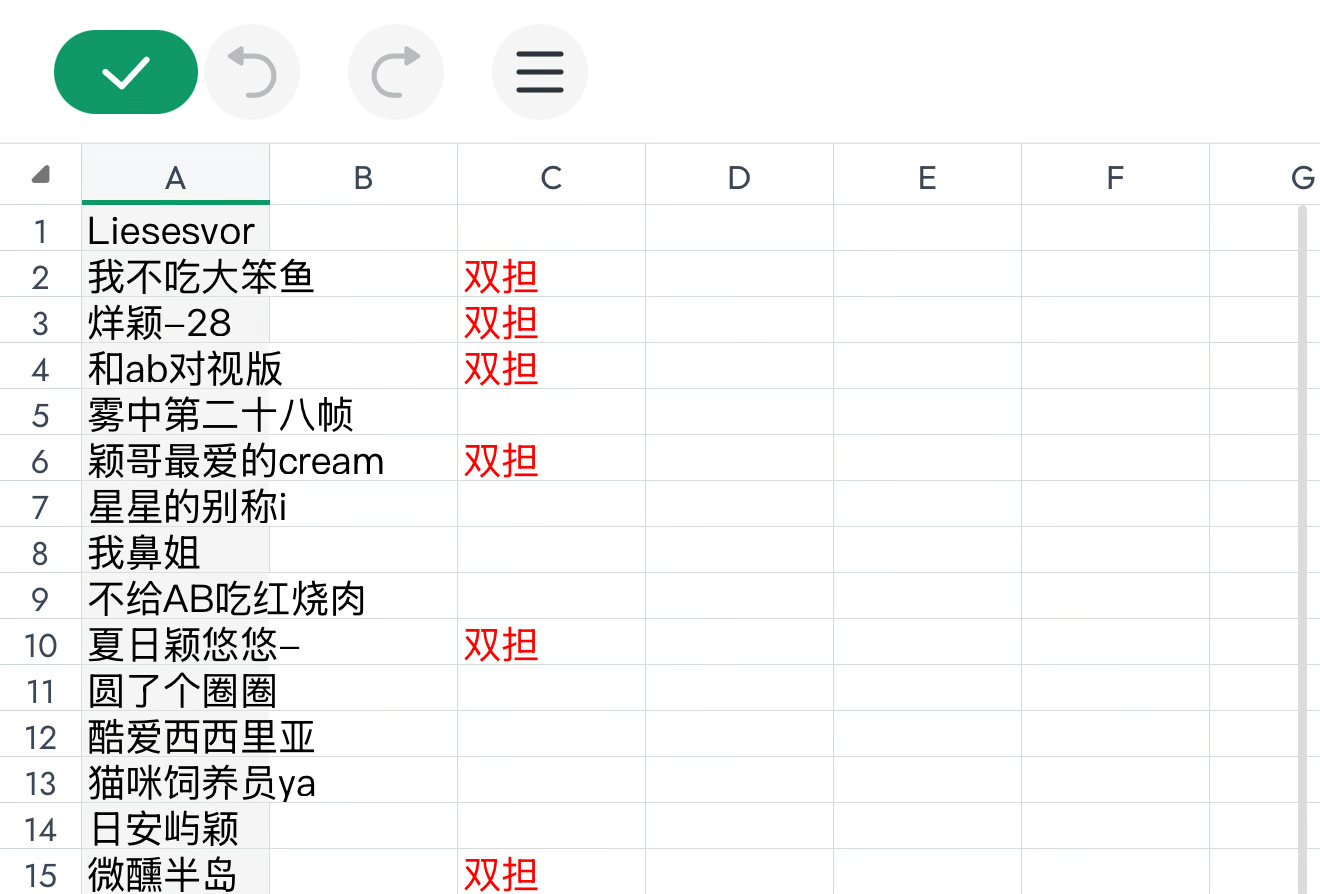Screen dimensions: 1320x894
Task: Select cell containing 我不吃大笨鱼
Action: [175, 275]
